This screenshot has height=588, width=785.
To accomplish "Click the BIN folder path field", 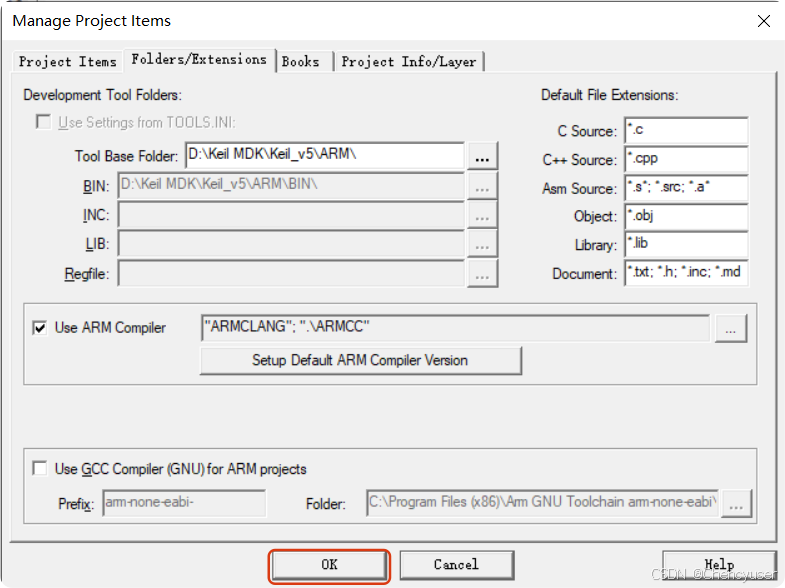I will (291, 185).
